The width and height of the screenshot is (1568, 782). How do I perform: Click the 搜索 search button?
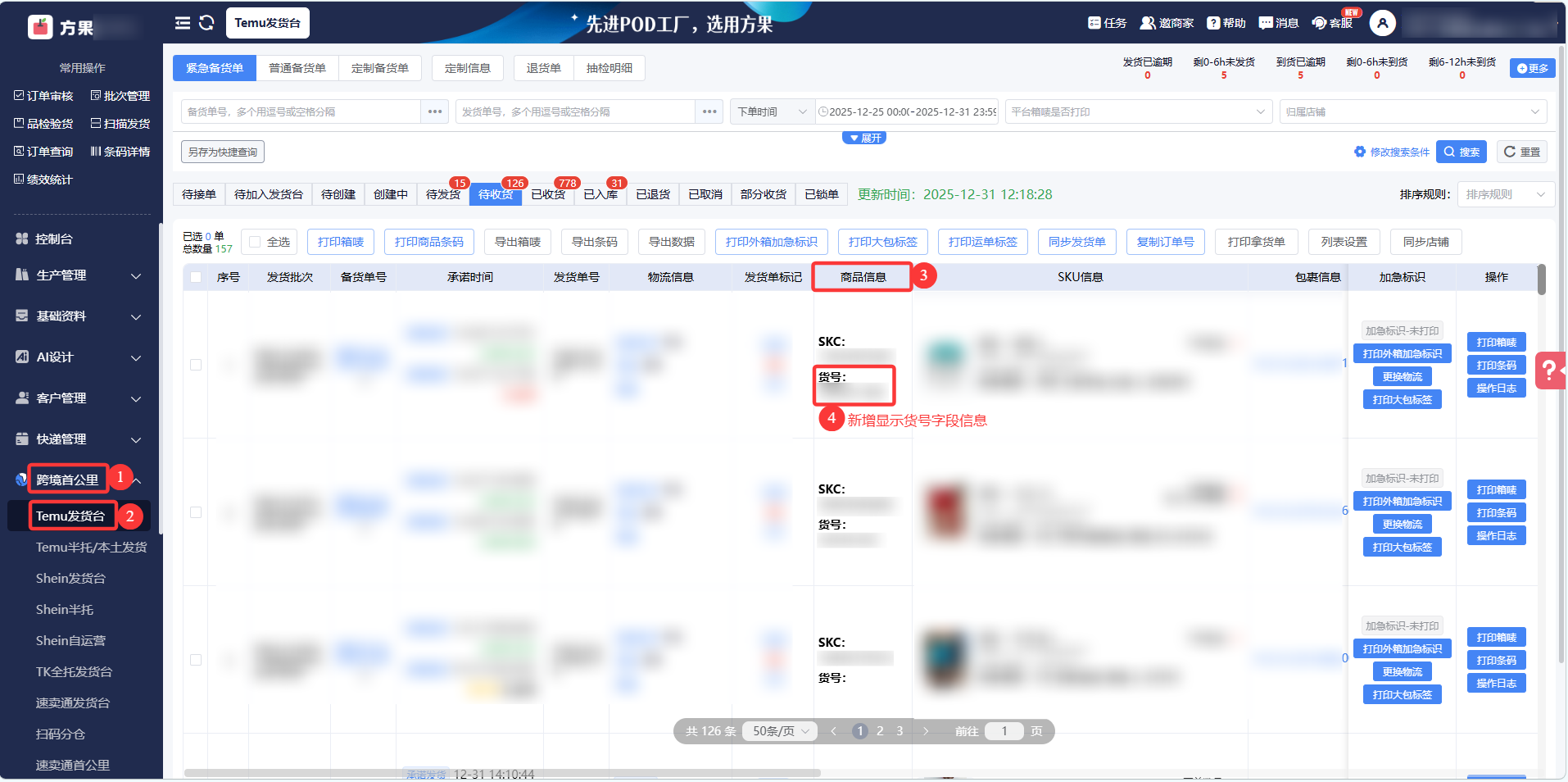pos(1462,152)
